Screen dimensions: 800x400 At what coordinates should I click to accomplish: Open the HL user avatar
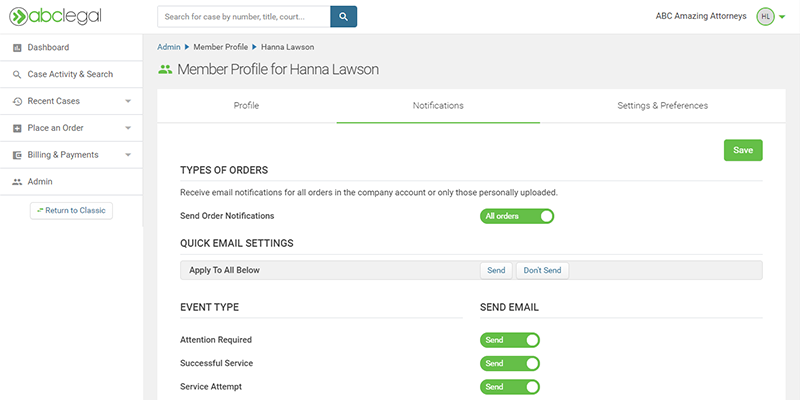point(765,17)
